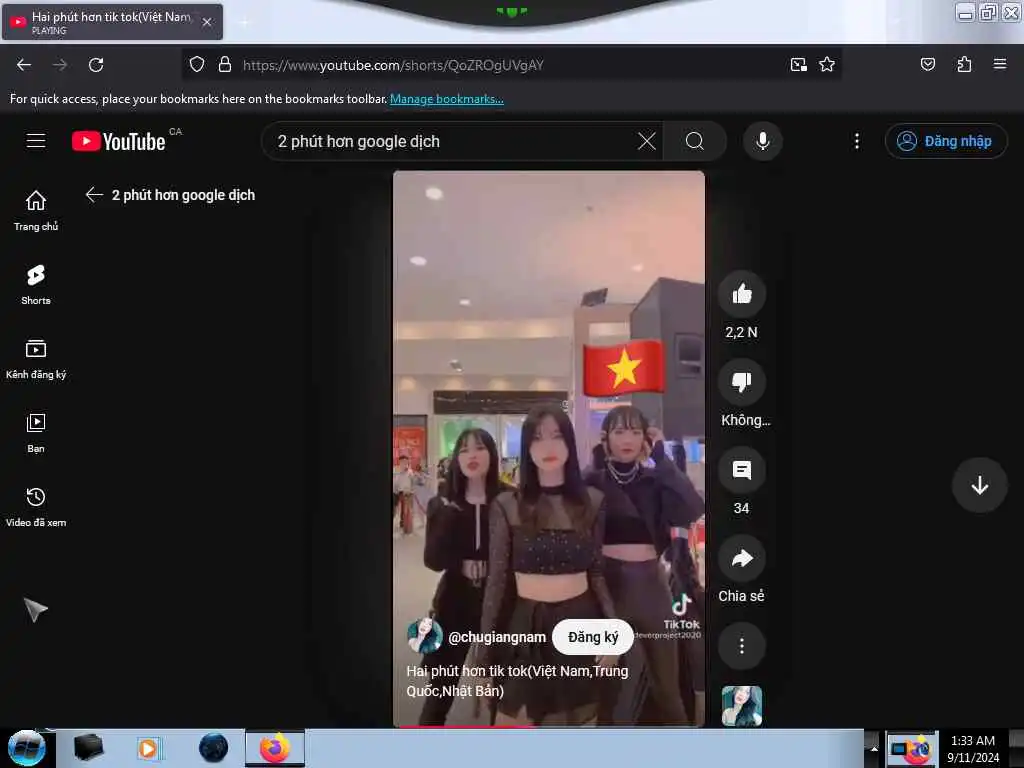
Task: Click browser back button
Action: (x=24, y=65)
